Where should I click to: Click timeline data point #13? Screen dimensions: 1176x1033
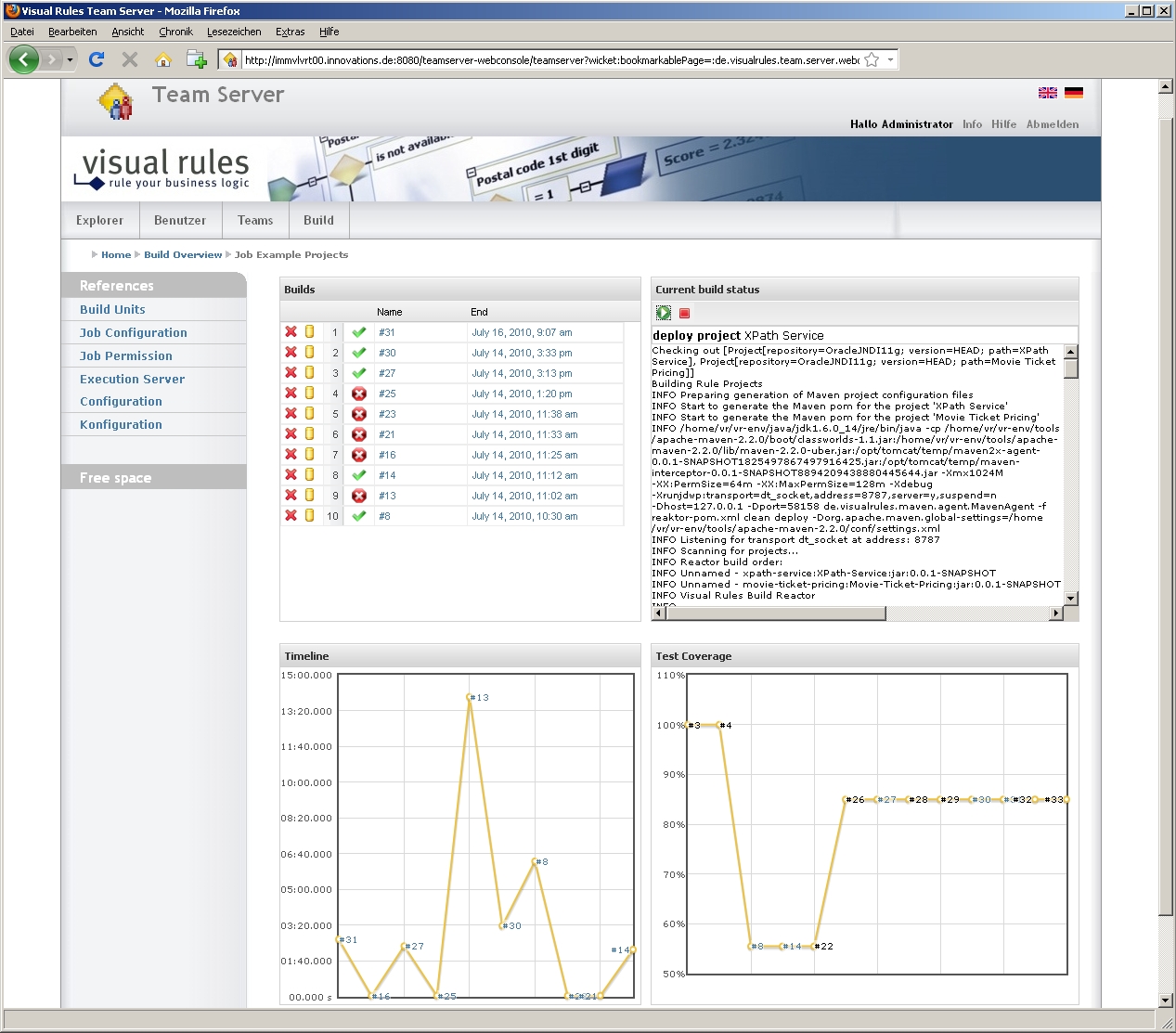tap(470, 697)
